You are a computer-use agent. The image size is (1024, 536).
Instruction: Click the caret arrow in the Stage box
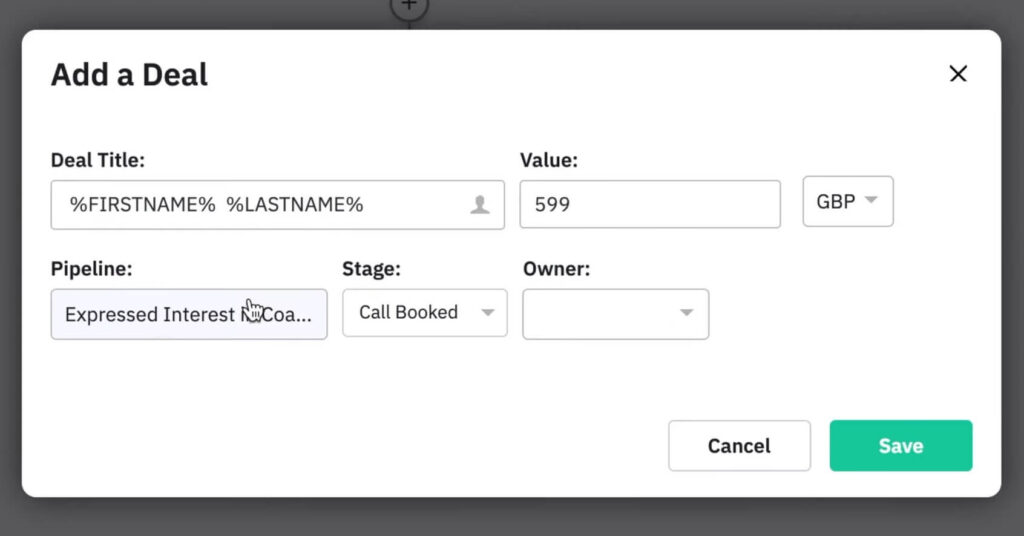pyautogui.click(x=487, y=313)
